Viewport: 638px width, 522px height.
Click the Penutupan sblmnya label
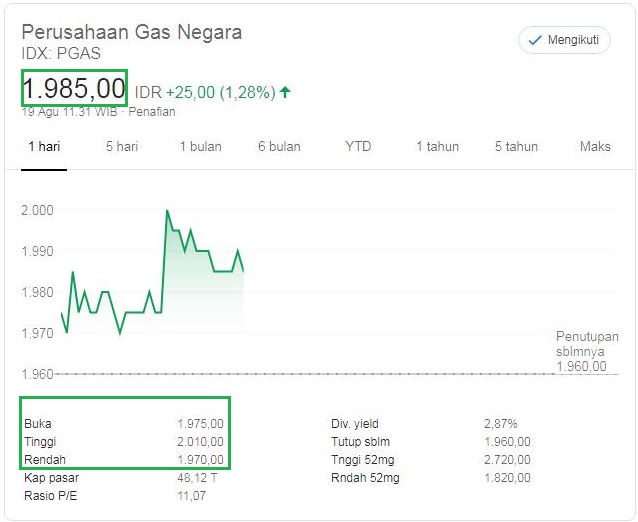pos(587,344)
